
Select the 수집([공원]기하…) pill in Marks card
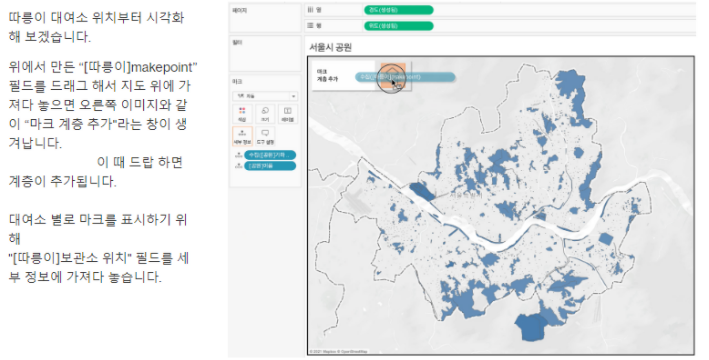pos(270,155)
